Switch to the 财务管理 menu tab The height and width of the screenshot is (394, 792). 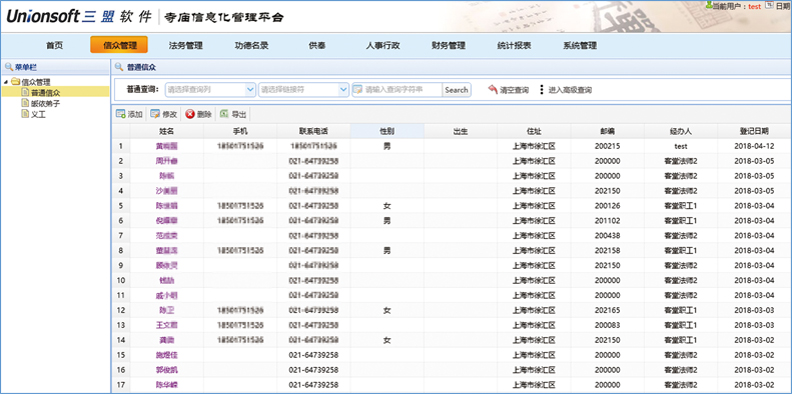[448, 45]
